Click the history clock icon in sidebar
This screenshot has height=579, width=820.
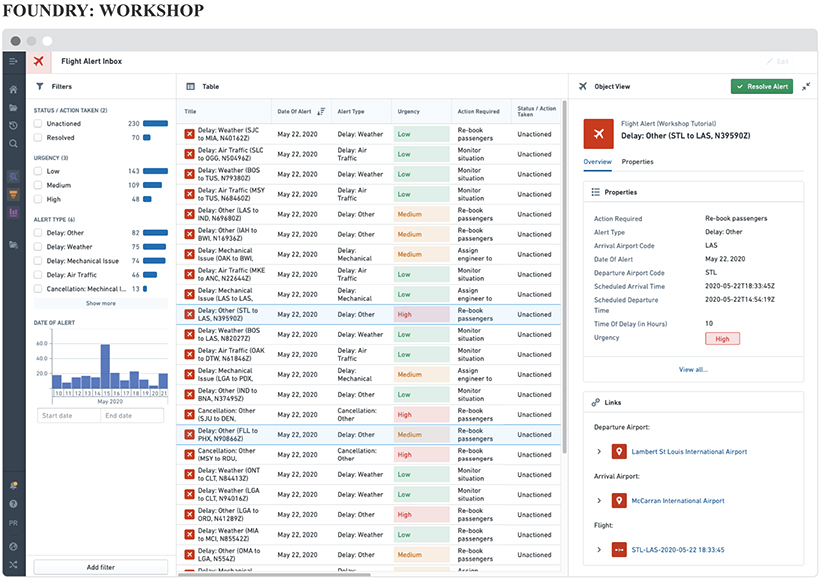13,125
